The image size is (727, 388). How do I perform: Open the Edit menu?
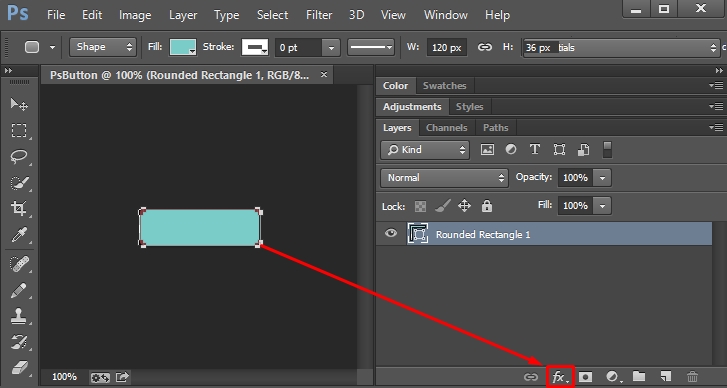click(92, 15)
